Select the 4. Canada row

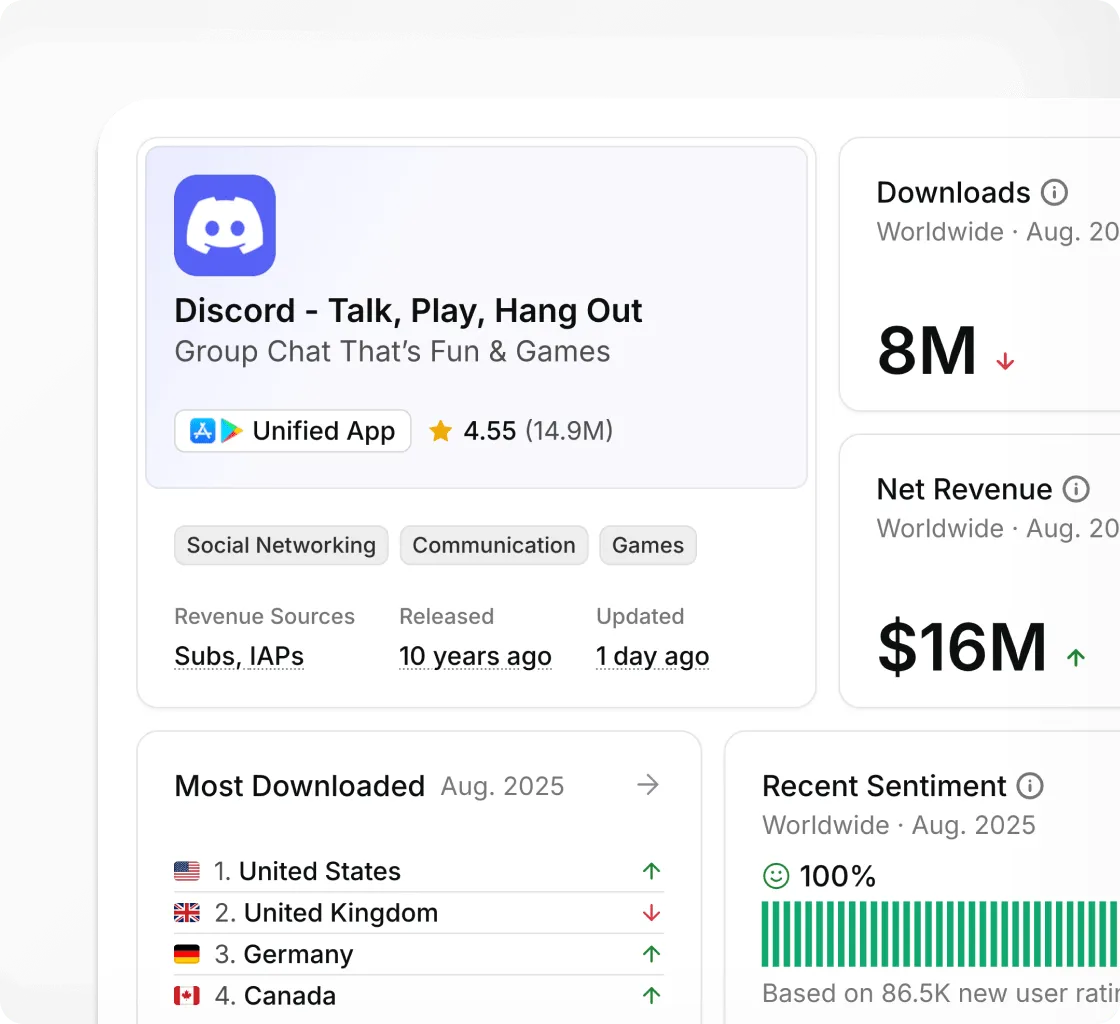pos(419,995)
